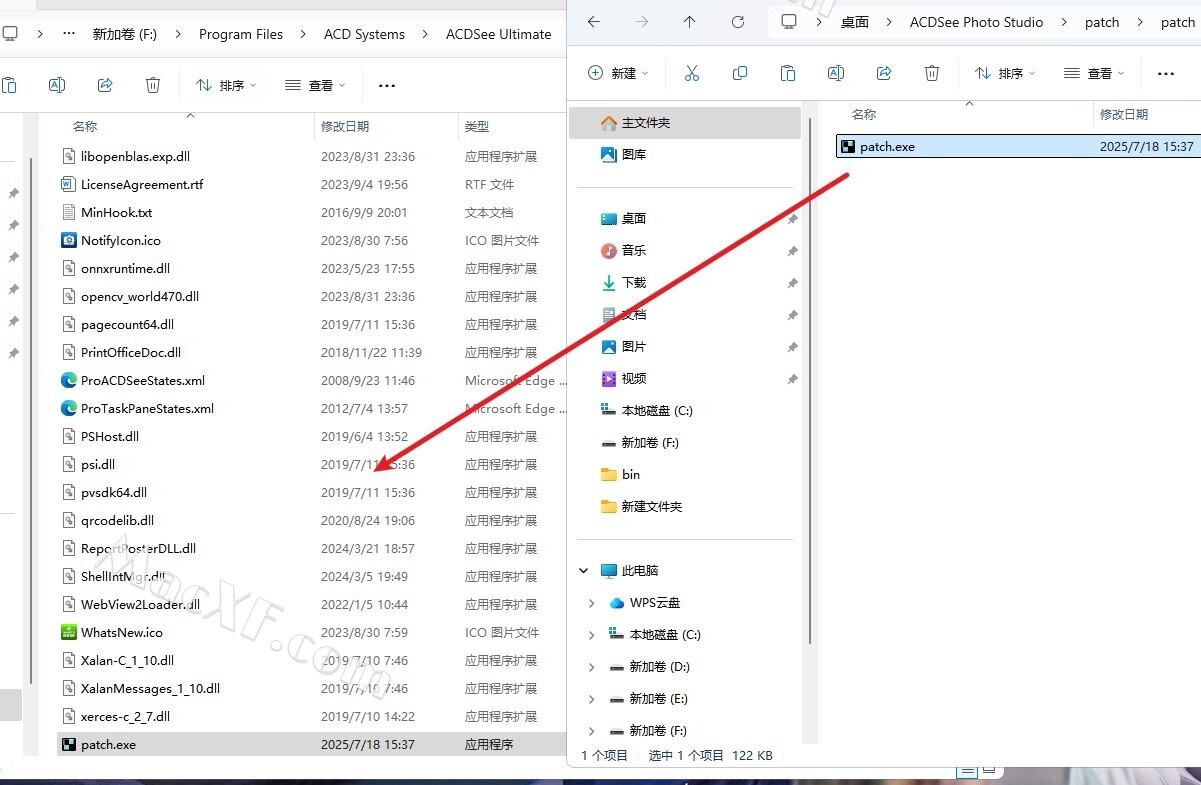Click the Share icon in the patch window toolbar
This screenshot has height=785, width=1201.
[884, 73]
